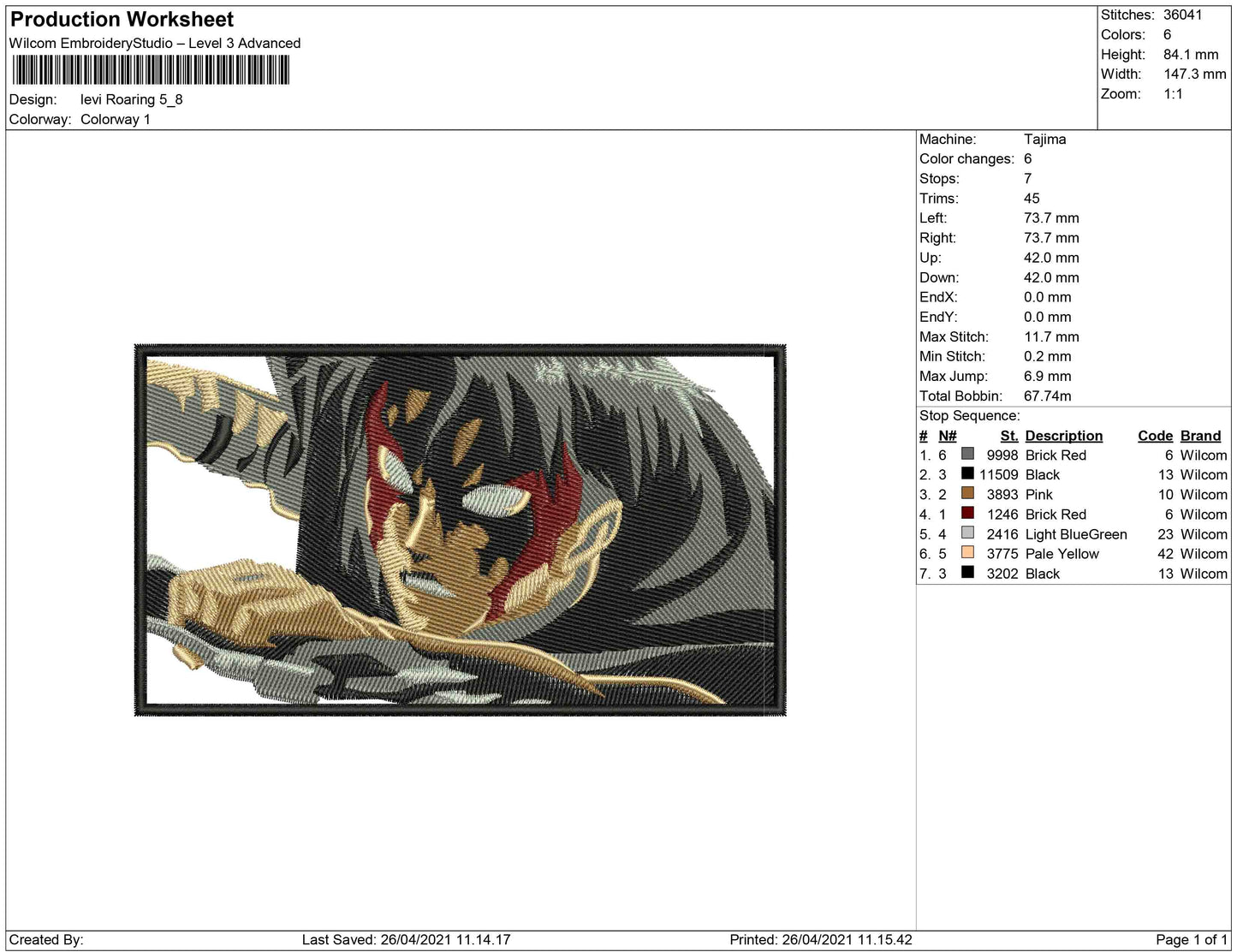Click stitch count 9998 in stop sequence
Image resolution: width=1237 pixels, height=952 pixels.
(1002, 455)
